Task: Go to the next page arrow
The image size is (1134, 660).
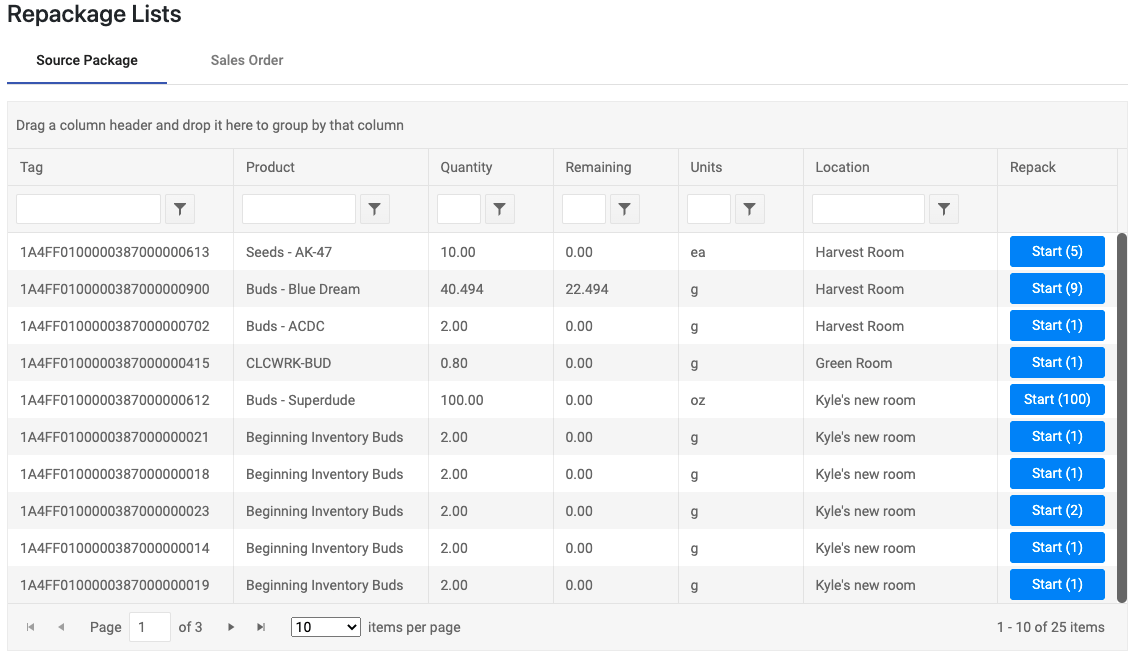Action: (231, 627)
